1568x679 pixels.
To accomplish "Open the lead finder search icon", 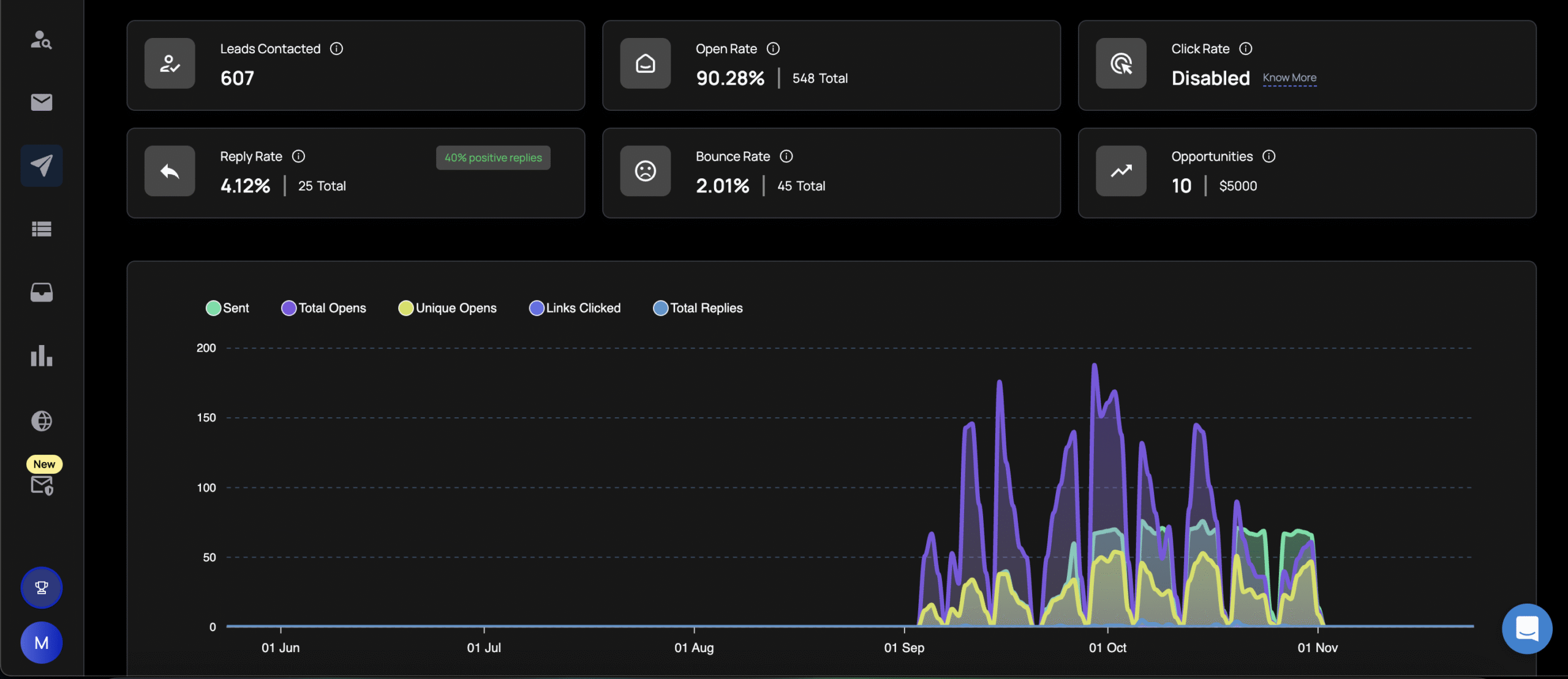I will coord(41,40).
